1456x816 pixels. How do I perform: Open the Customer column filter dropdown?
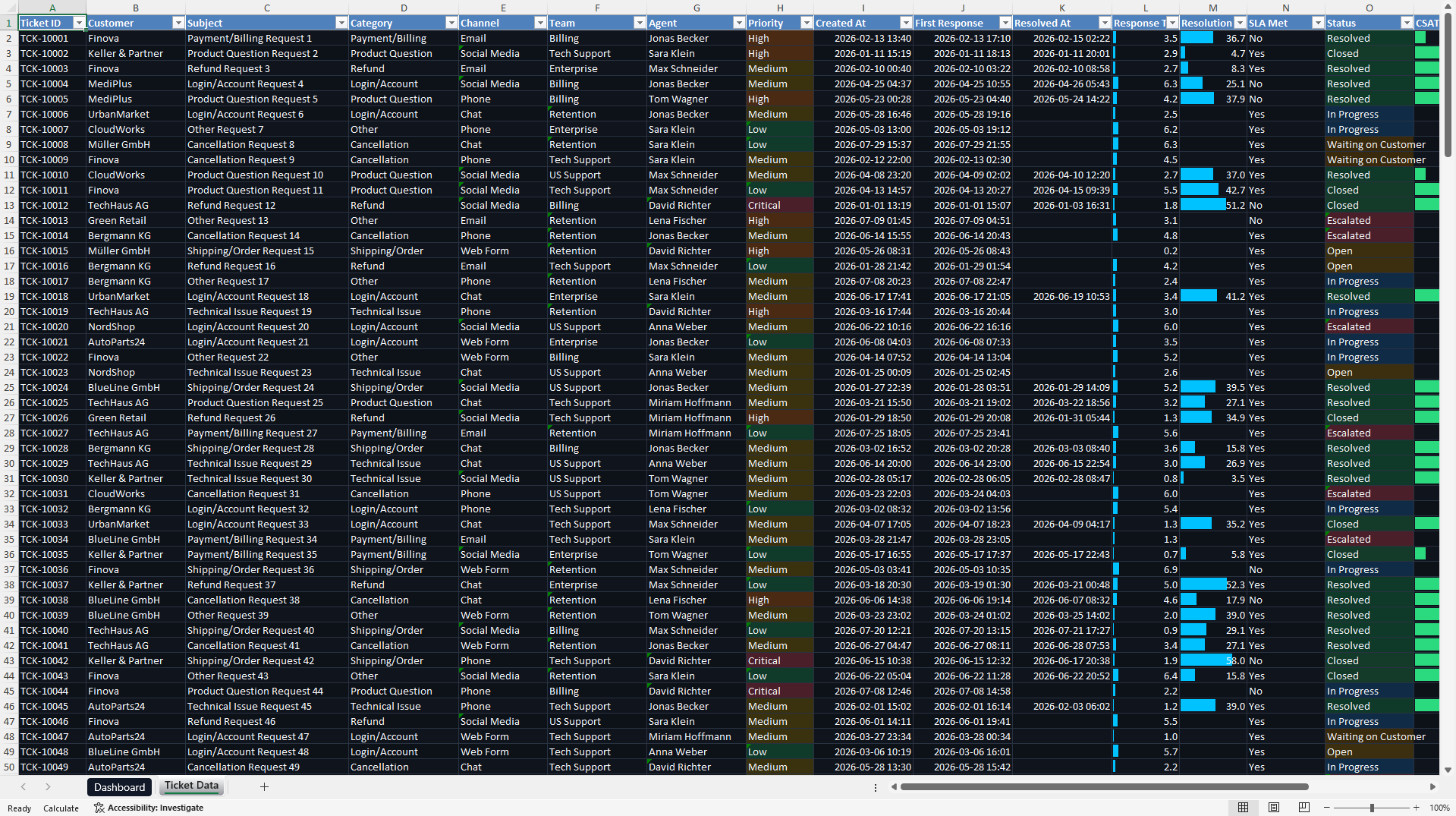click(x=178, y=23)
